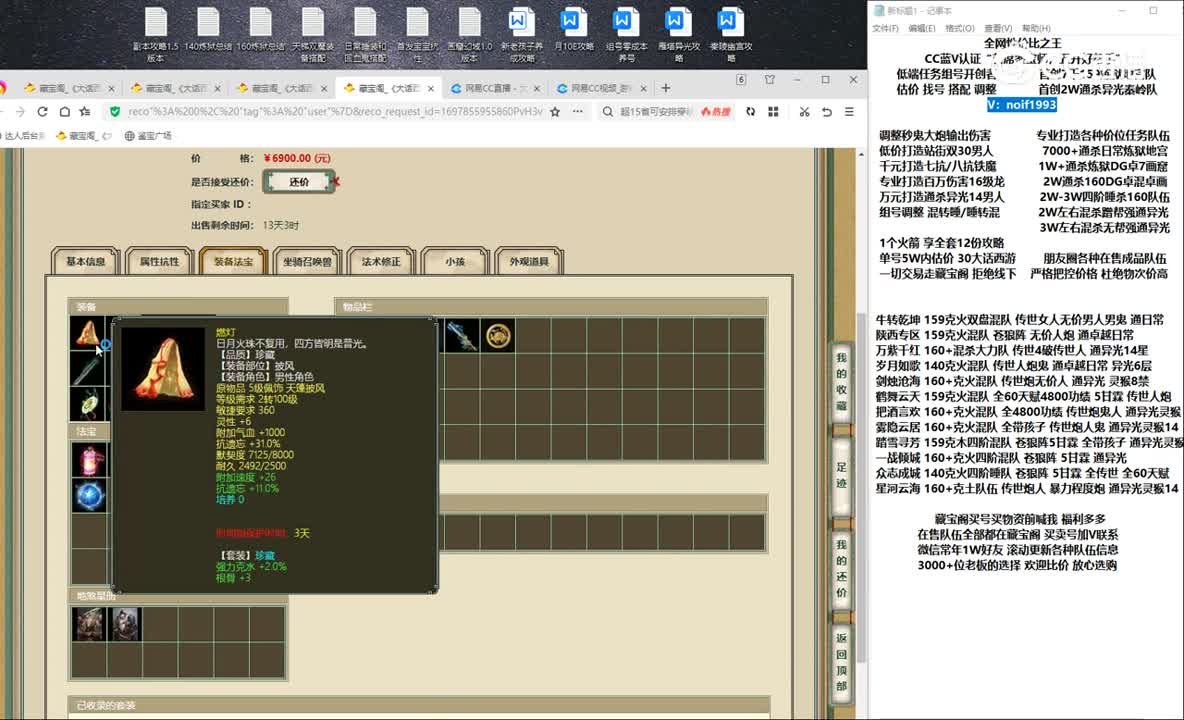Click the blue orb 法宝 item icon

click(88, 495)
